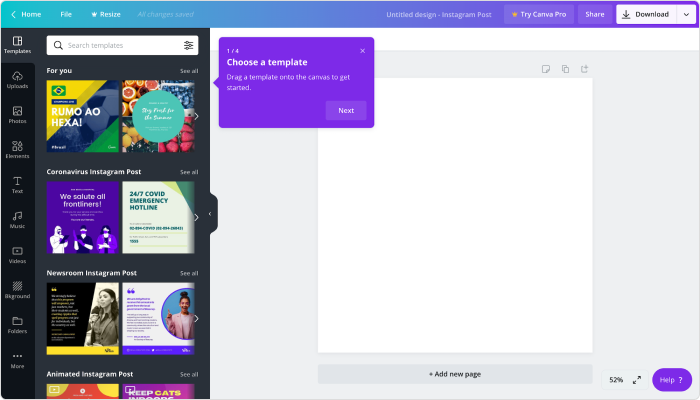Select the black newsroom quote template

click(x=83, y=319)
